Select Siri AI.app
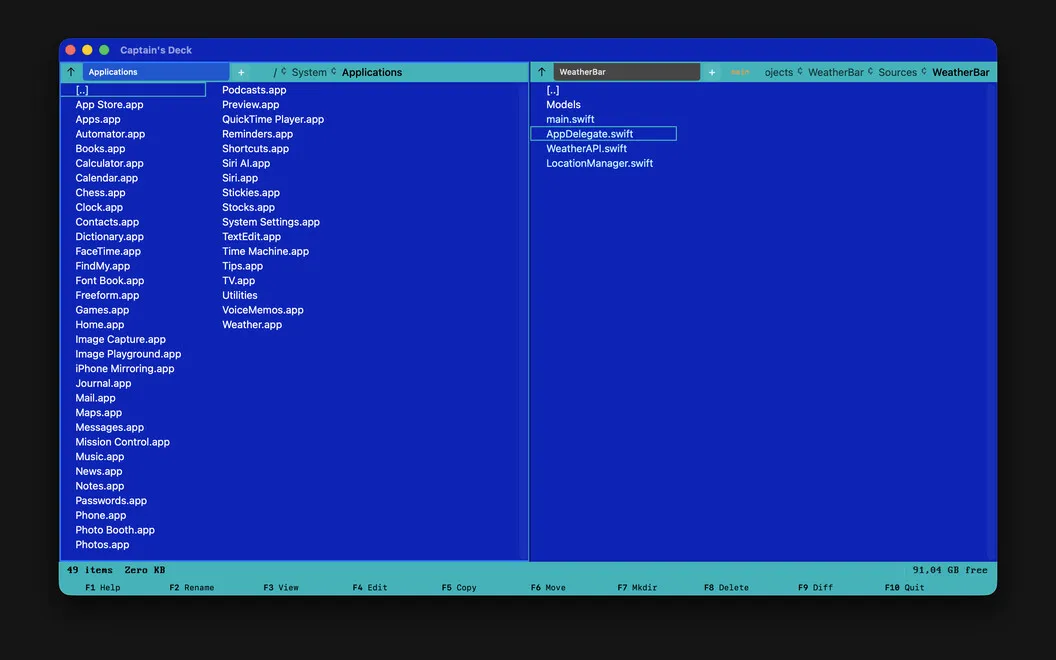 (246, 163)
